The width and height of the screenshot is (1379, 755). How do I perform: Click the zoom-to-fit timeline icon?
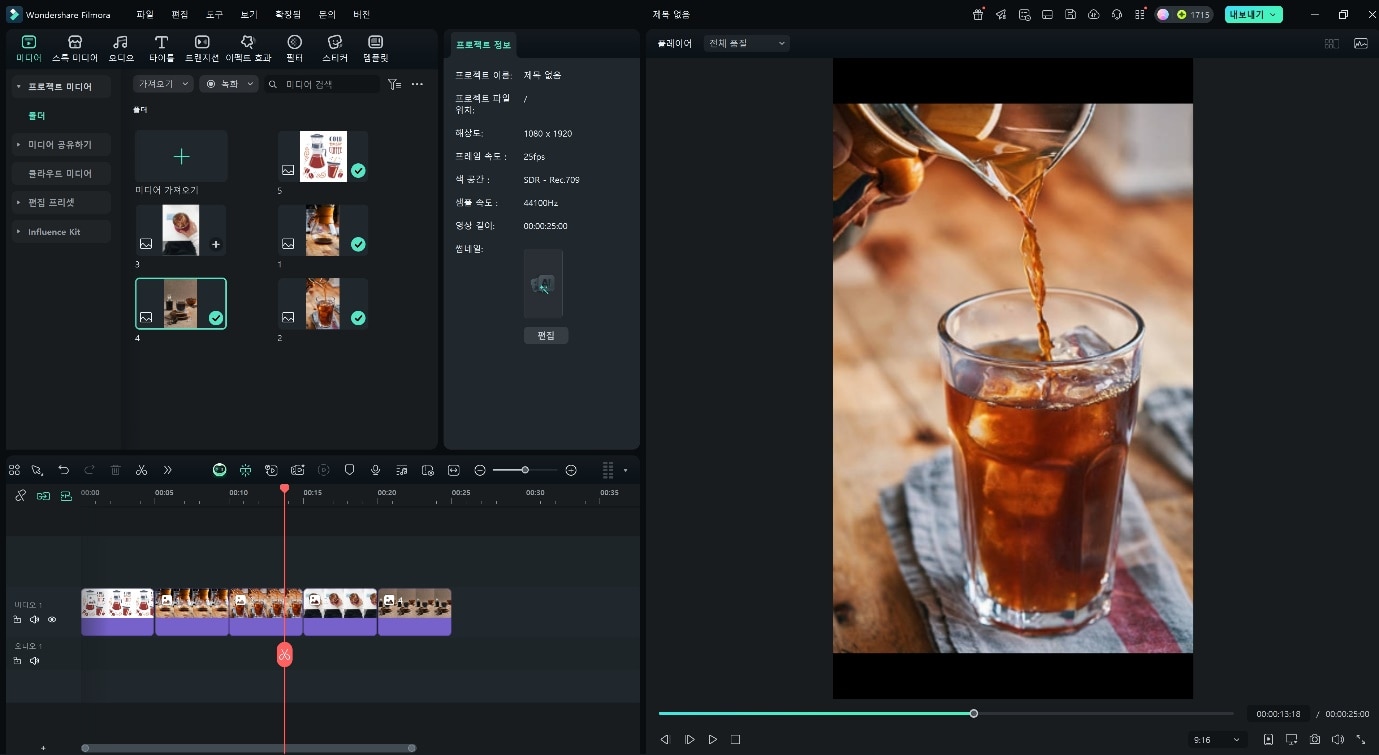453,470
